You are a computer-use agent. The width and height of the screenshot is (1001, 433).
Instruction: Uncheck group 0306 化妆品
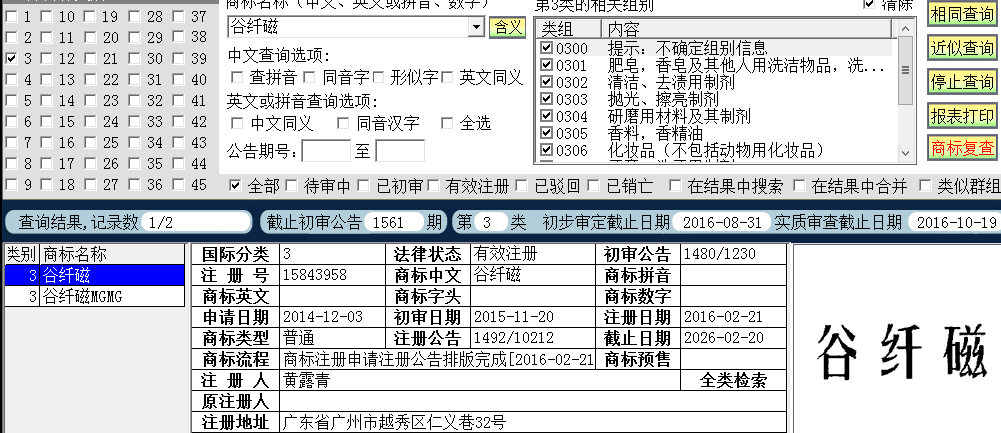click(x=546, y=150)
